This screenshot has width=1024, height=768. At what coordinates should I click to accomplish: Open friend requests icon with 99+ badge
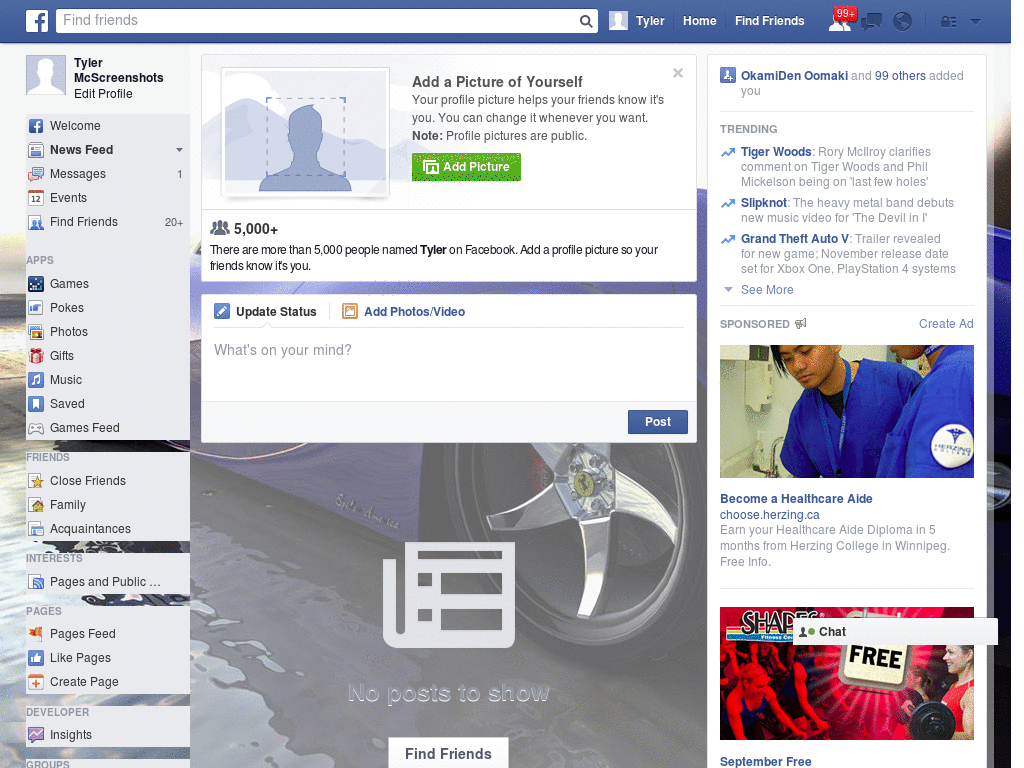(x=841, y=20)
